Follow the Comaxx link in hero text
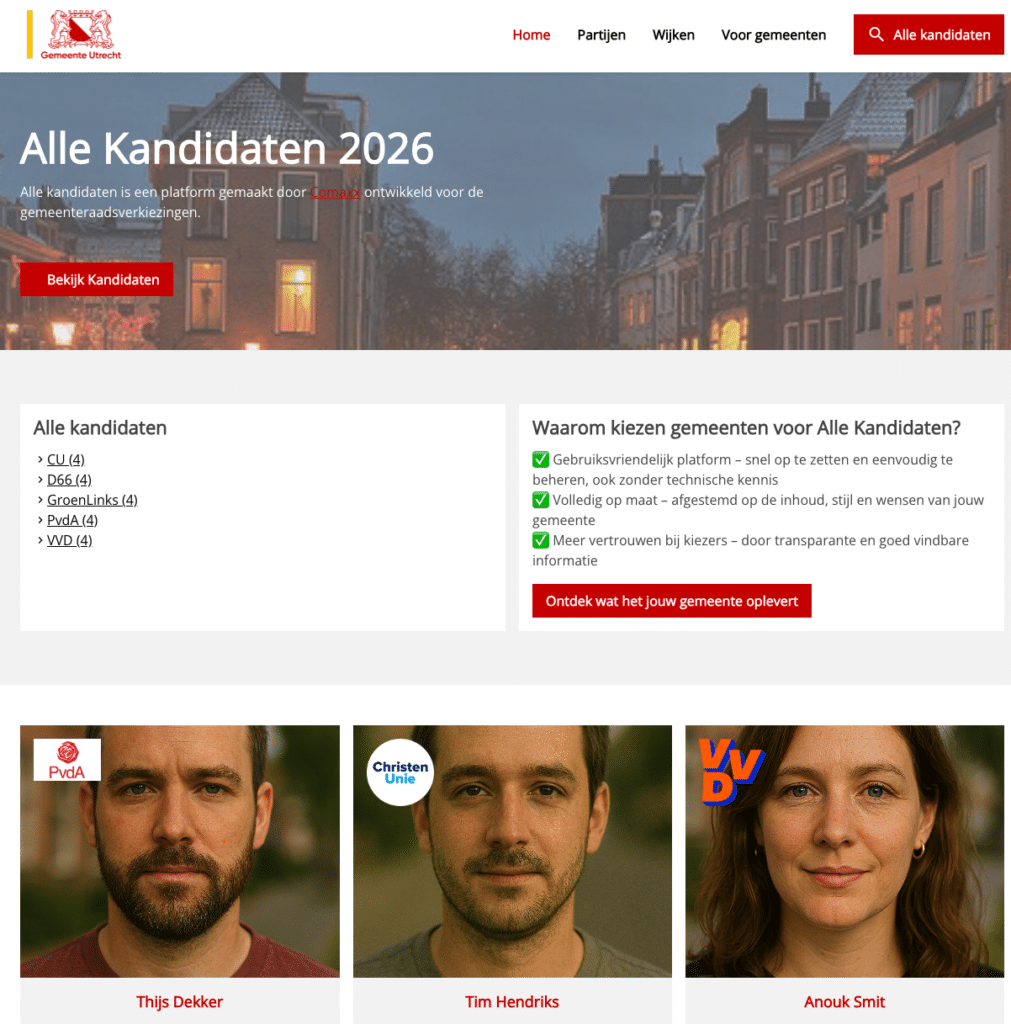The image size is (1011, 1024). point(334,192)
